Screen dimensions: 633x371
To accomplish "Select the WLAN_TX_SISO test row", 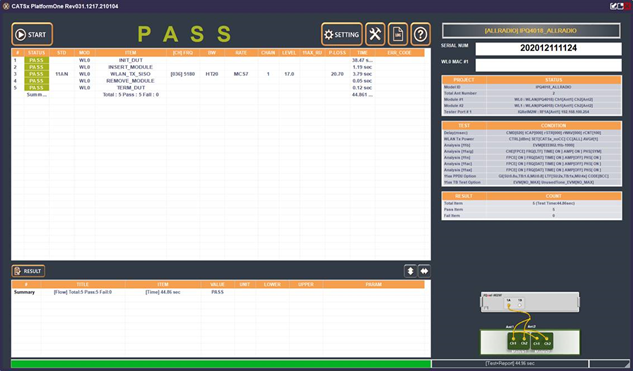I will click(218, 74).
